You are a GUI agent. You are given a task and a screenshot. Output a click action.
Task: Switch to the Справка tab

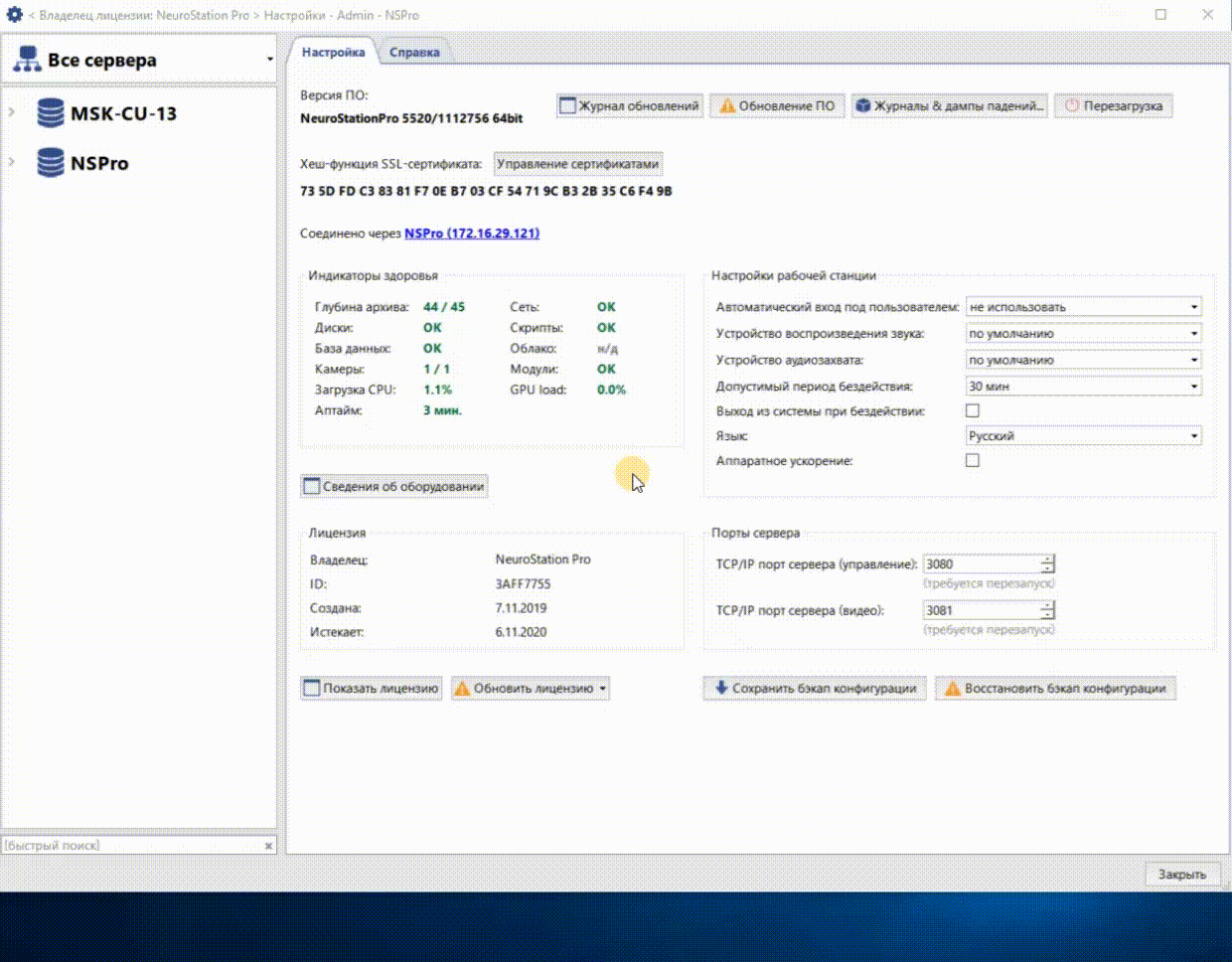pos(414,52)
